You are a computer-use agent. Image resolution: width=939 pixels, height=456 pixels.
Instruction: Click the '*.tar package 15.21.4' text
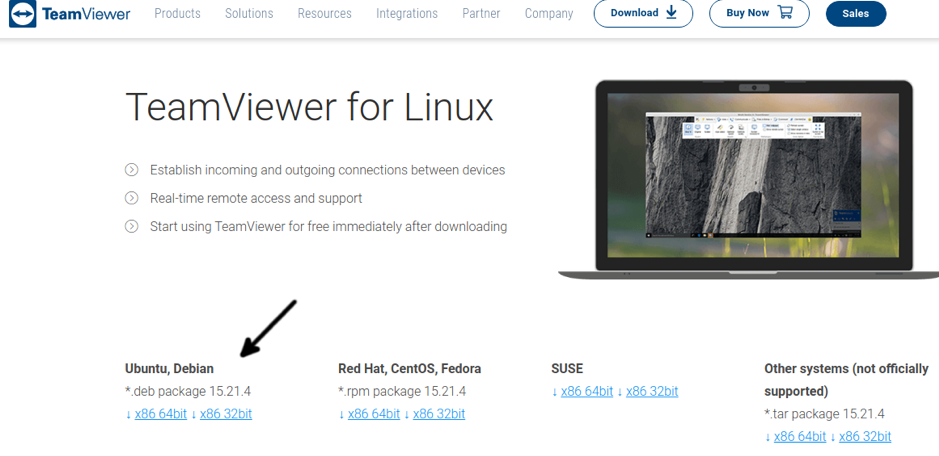[x=825, y=414]
